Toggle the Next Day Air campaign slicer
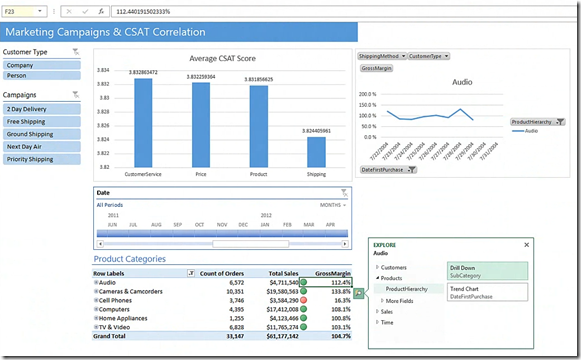The height and width of the screenshot is (360, 581). coord(42,147)
